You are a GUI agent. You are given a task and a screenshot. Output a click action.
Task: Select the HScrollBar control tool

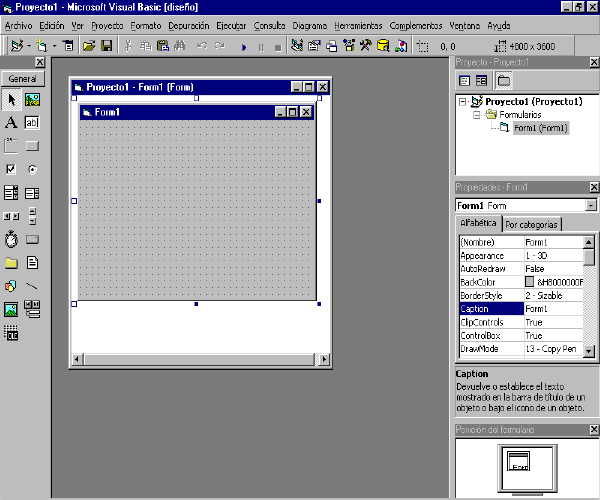point(11,217)
